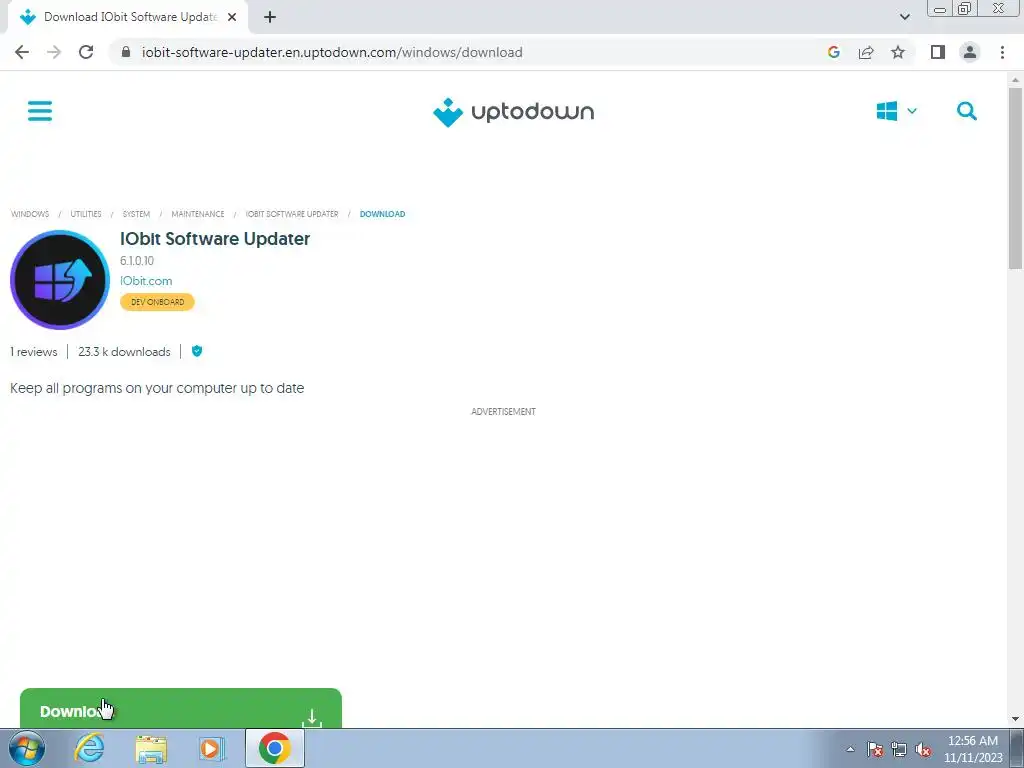Open a new browser tab
The height and width of the screenshot is (768, 1024).
click(x=270, y=17)
